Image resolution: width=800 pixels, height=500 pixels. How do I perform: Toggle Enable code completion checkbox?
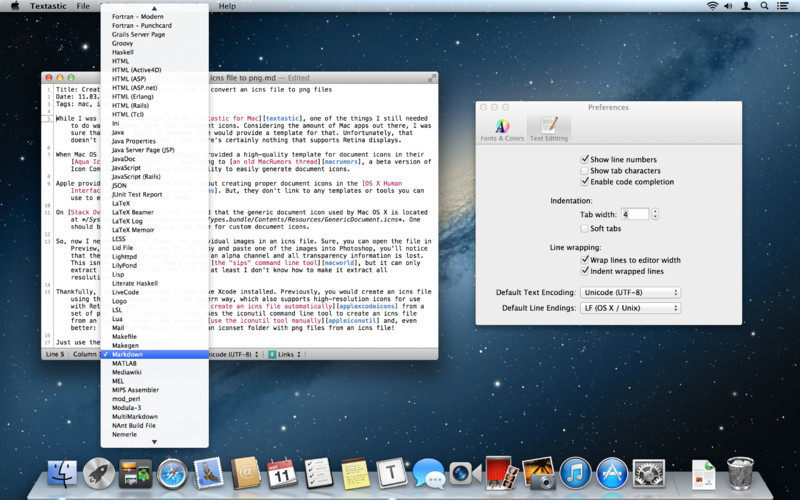585,182
